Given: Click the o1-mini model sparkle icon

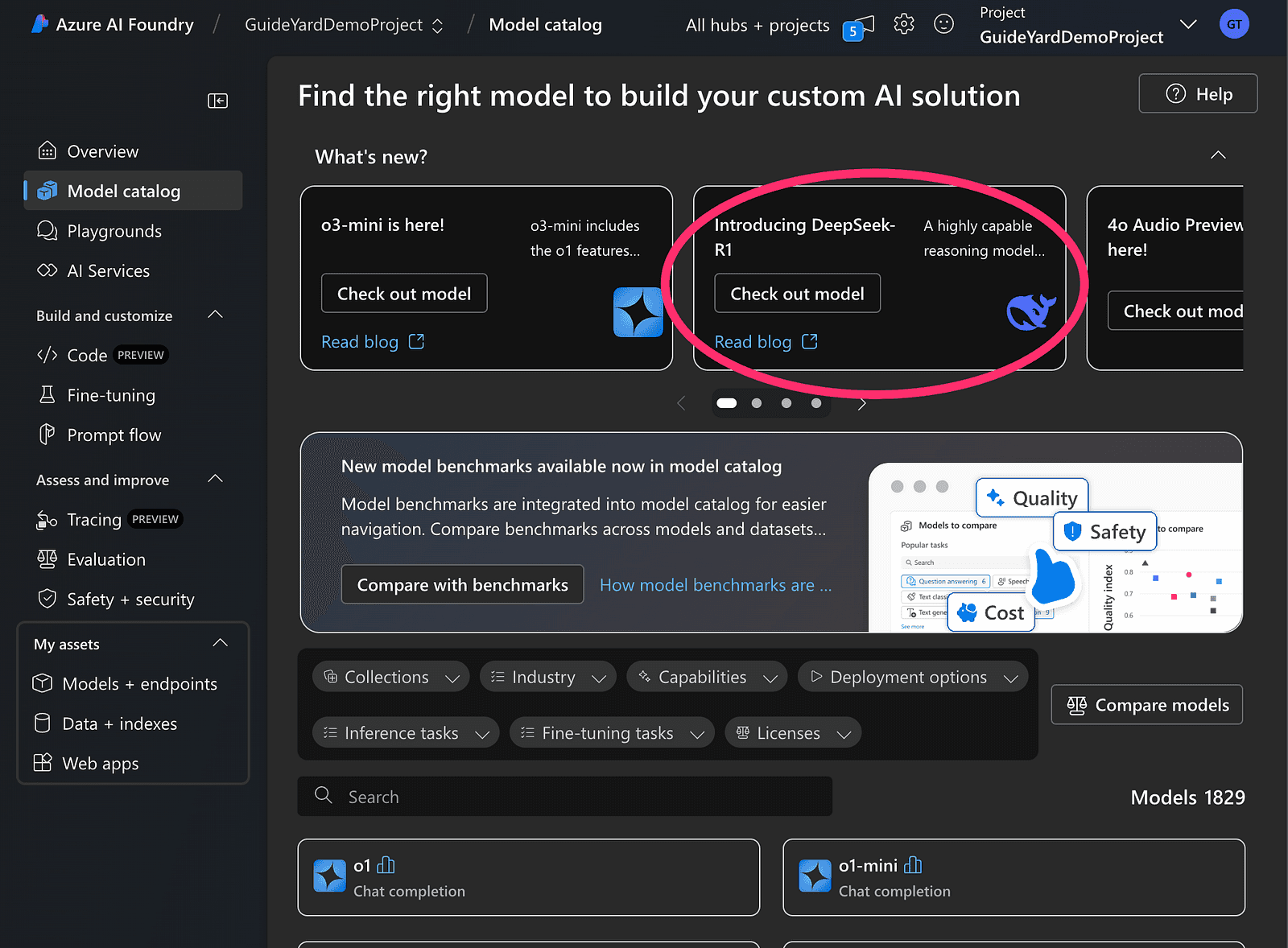Looking at the screenshot, I should (815, 876).
